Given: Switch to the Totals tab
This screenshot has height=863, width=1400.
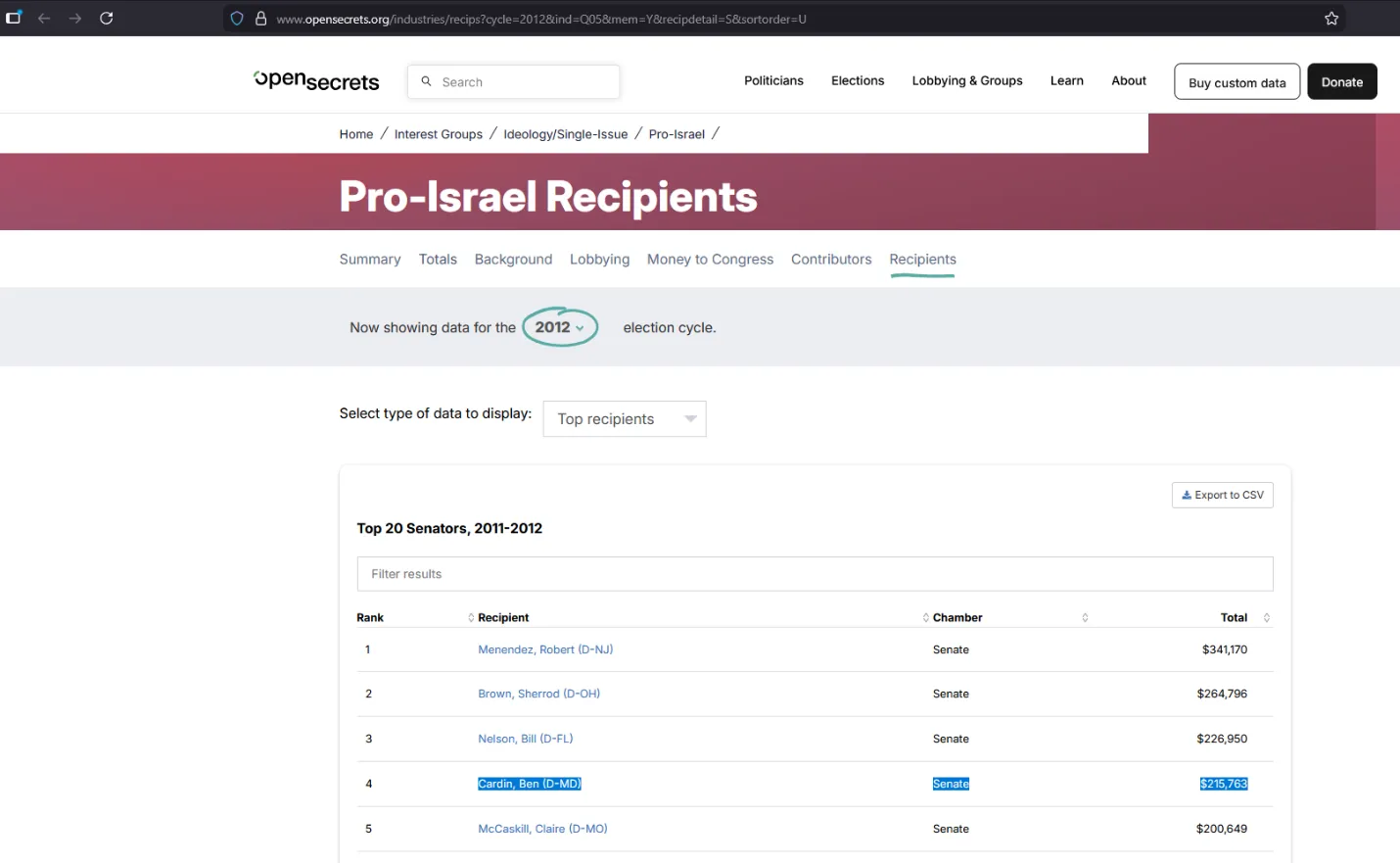Looking at the screenshot, I should coord(438,260).
